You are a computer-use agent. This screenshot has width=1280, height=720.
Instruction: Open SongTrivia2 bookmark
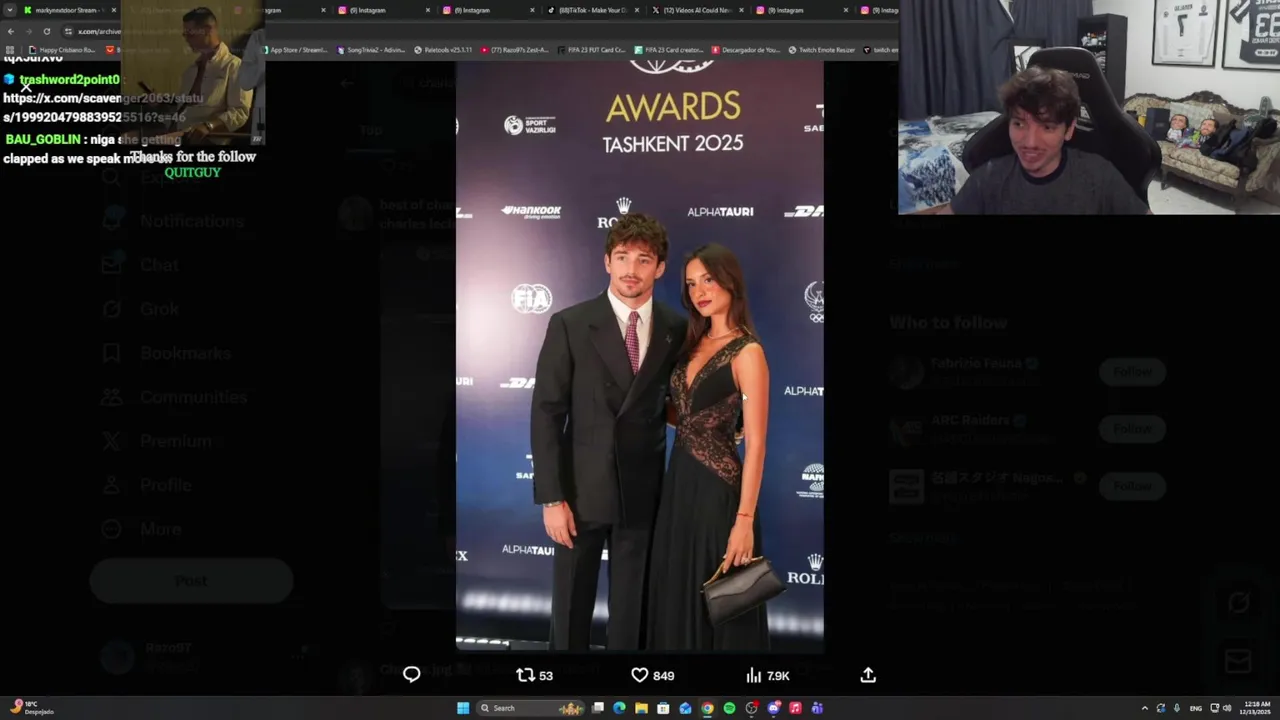[371, 49]
